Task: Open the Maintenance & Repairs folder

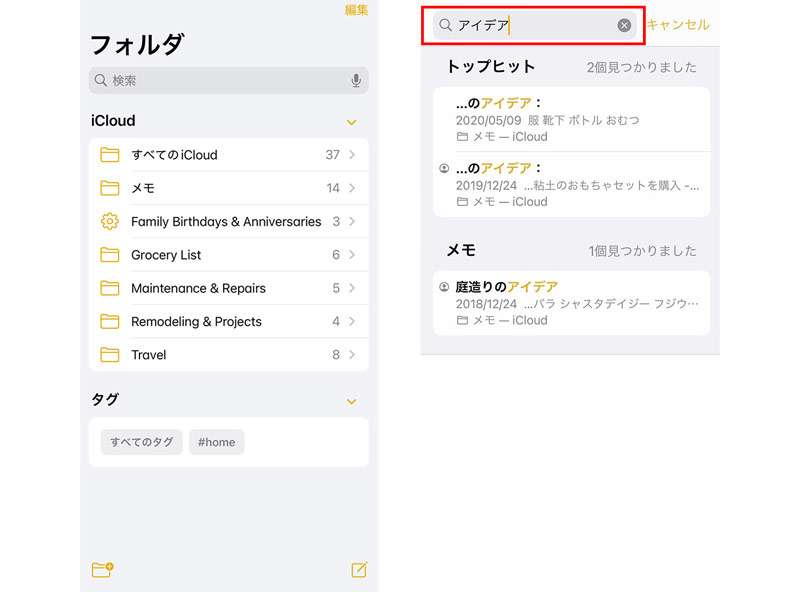Action: pos(228,288)
